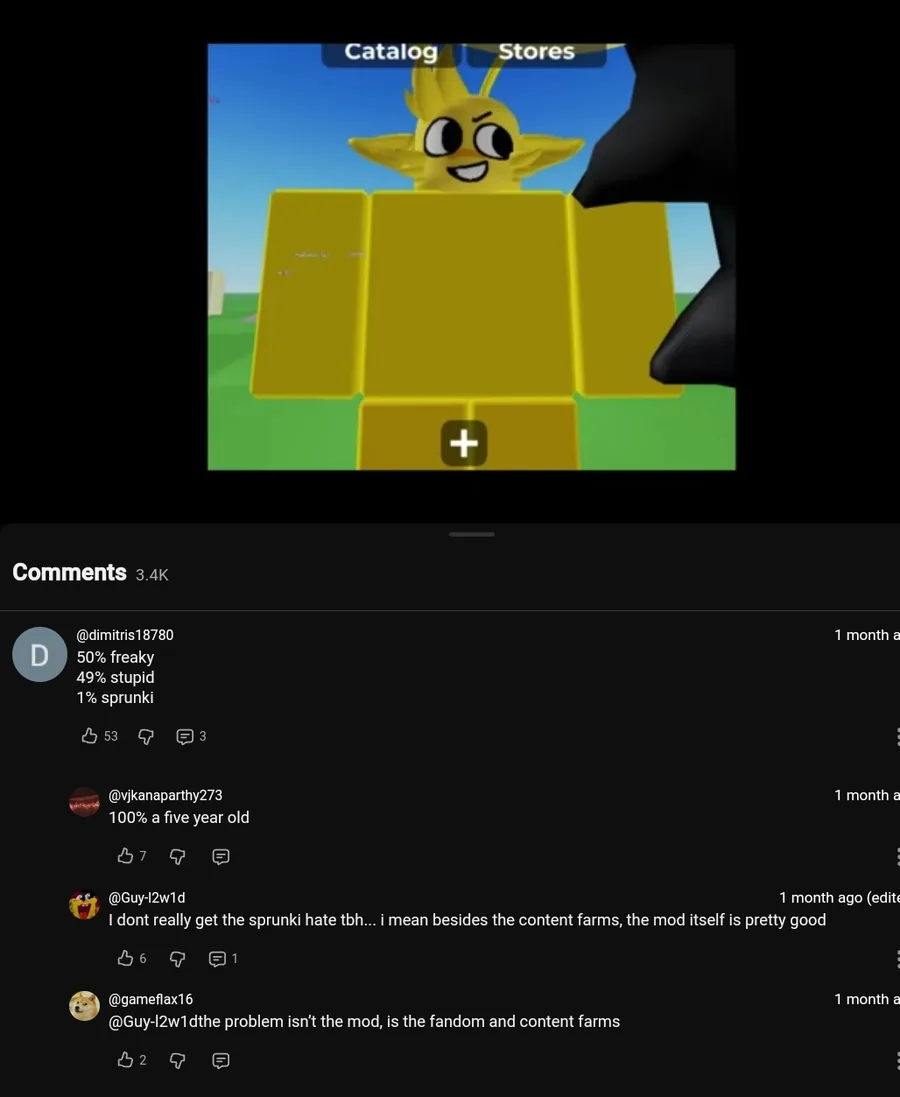Open @dimitris18780's channel from the username
The height and width of the screenshot is (1097, 900).
(125, 635)
